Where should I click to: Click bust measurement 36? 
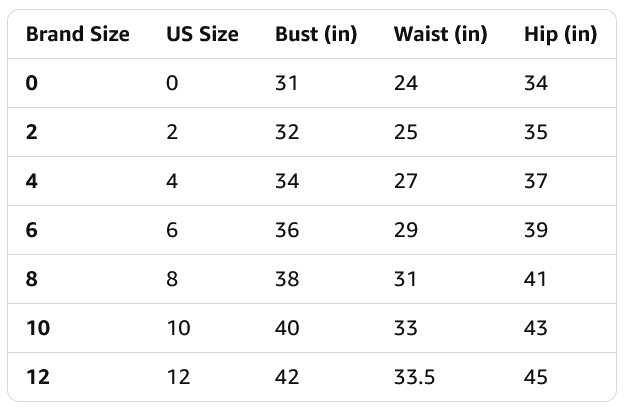287,230
